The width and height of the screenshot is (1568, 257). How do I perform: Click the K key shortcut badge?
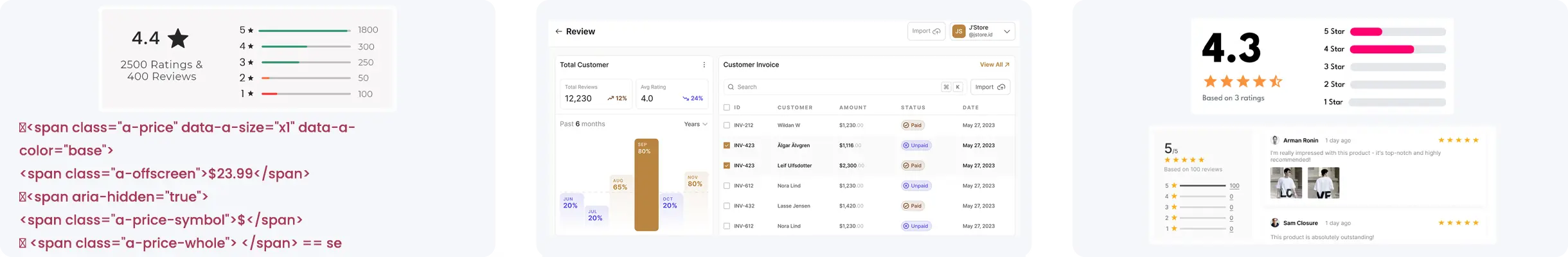click(958, 87)
